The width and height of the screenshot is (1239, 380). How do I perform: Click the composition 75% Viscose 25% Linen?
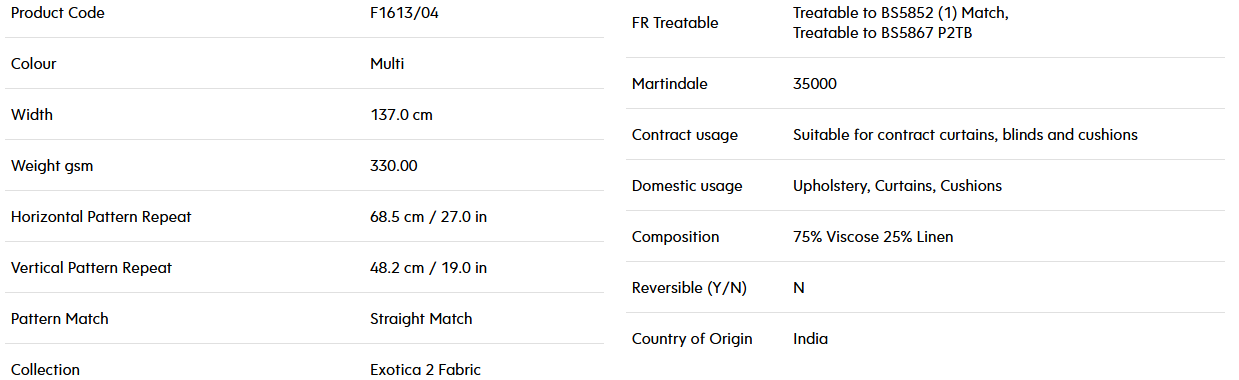click(873, 237)
